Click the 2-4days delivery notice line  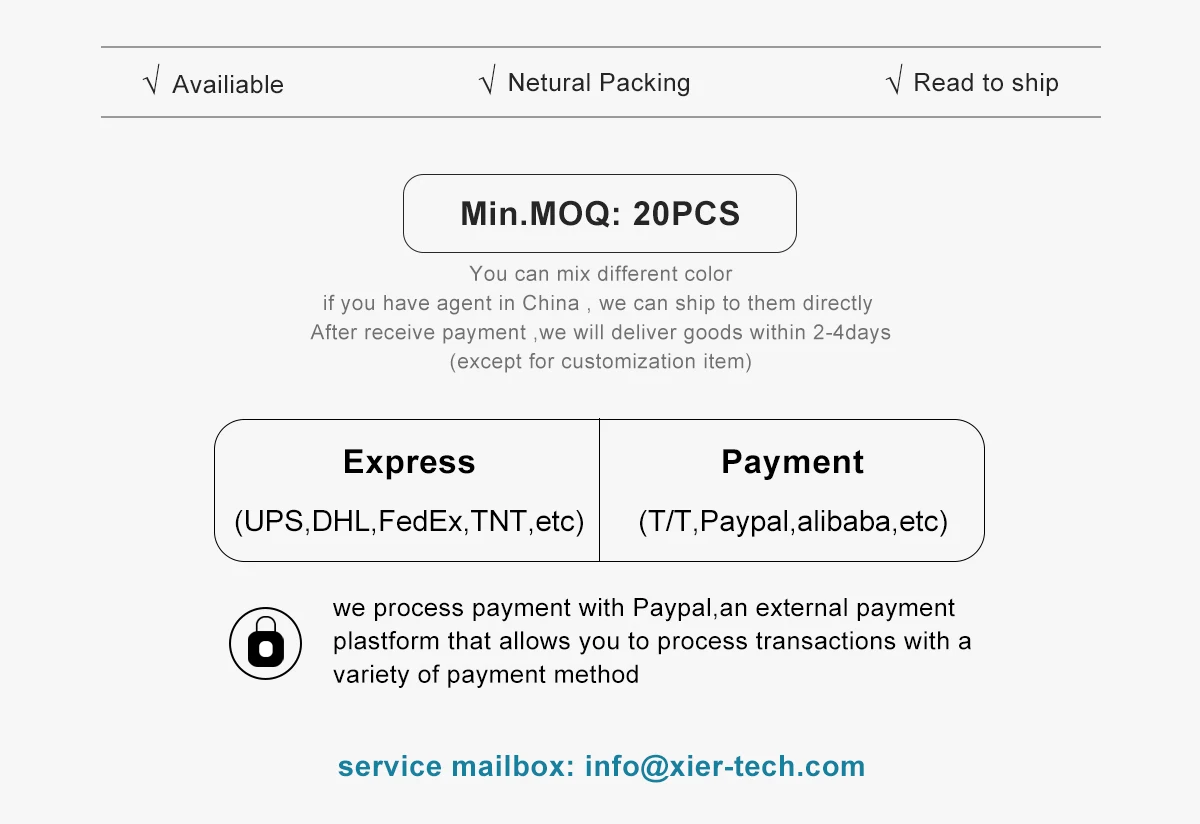coord(600,332)
